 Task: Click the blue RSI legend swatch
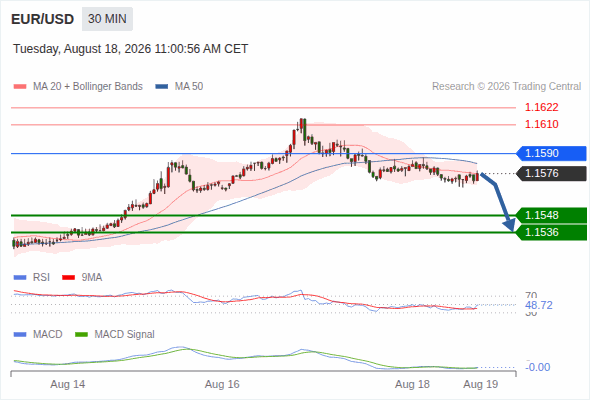(x=20, y=278)
